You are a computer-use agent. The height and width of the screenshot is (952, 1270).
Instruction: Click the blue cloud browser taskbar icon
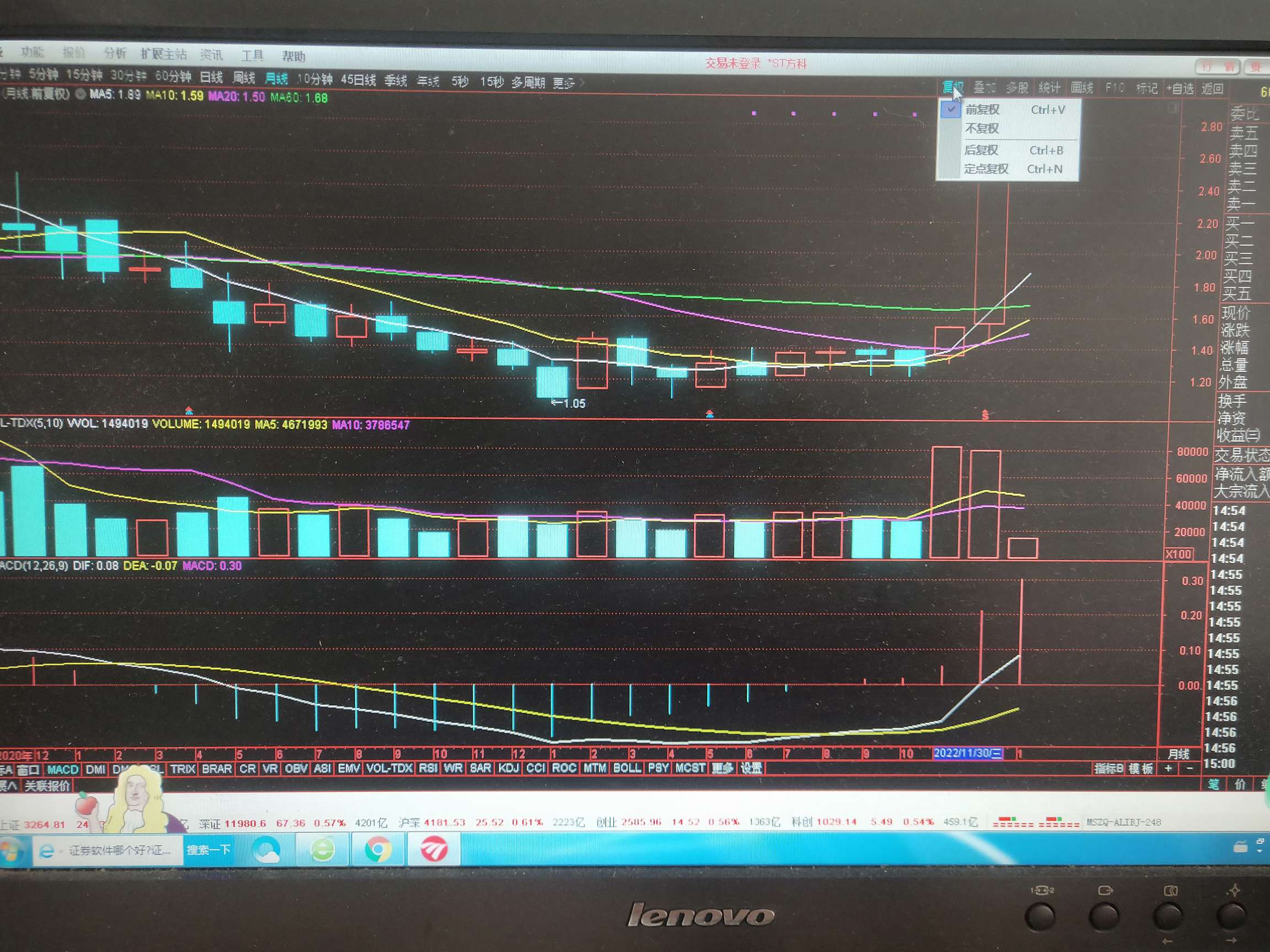[267, 850]
